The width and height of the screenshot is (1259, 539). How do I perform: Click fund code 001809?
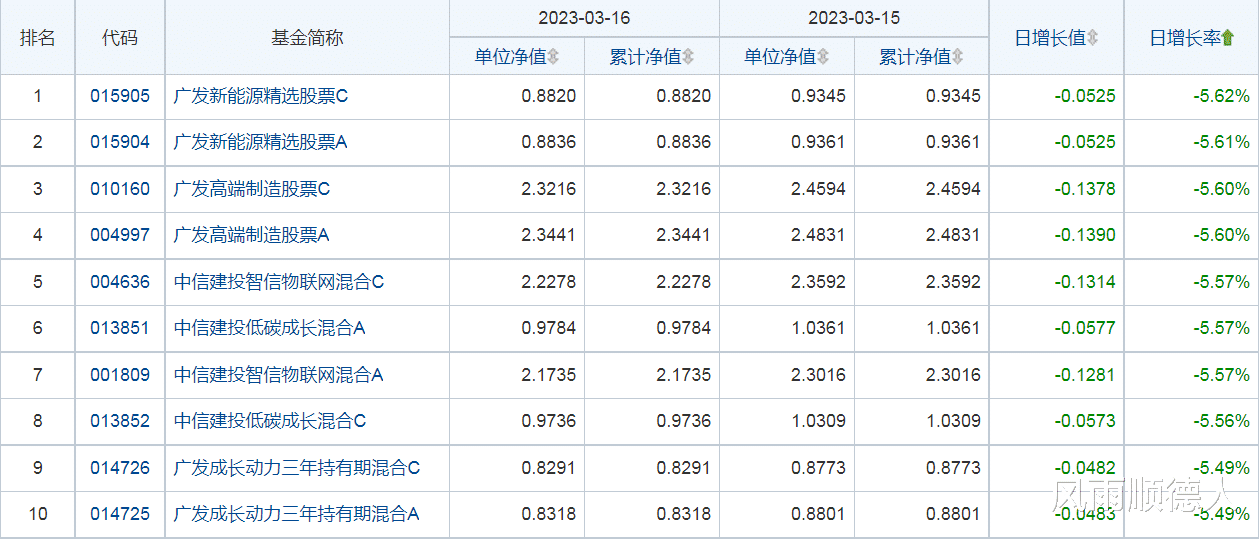120,375
